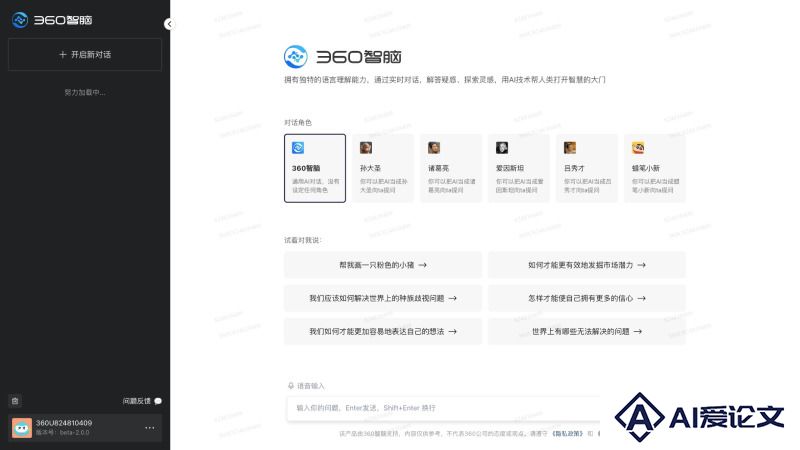
Task: Open 问题反馈 feedback link
Action: (x=136, y=401)
